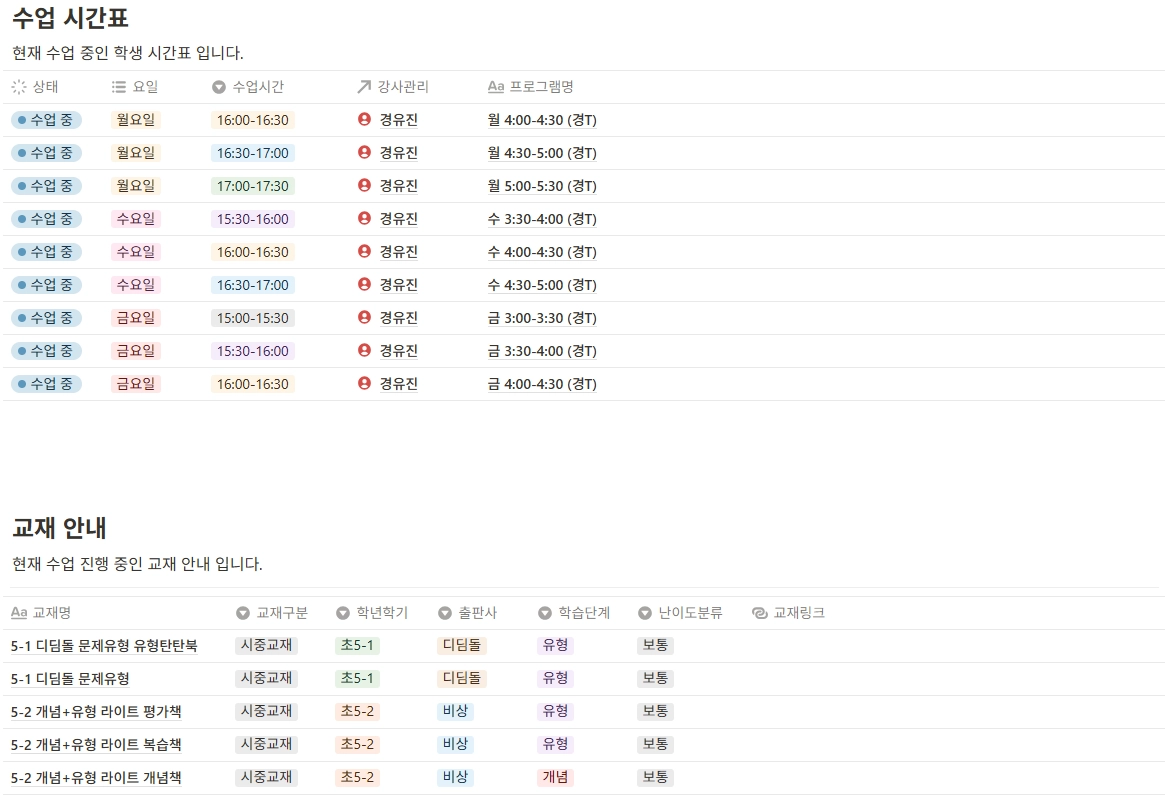This screenshot has height=803, width=1165.
Task: Click the 요일 column list icon
Action: click(119, 87)
